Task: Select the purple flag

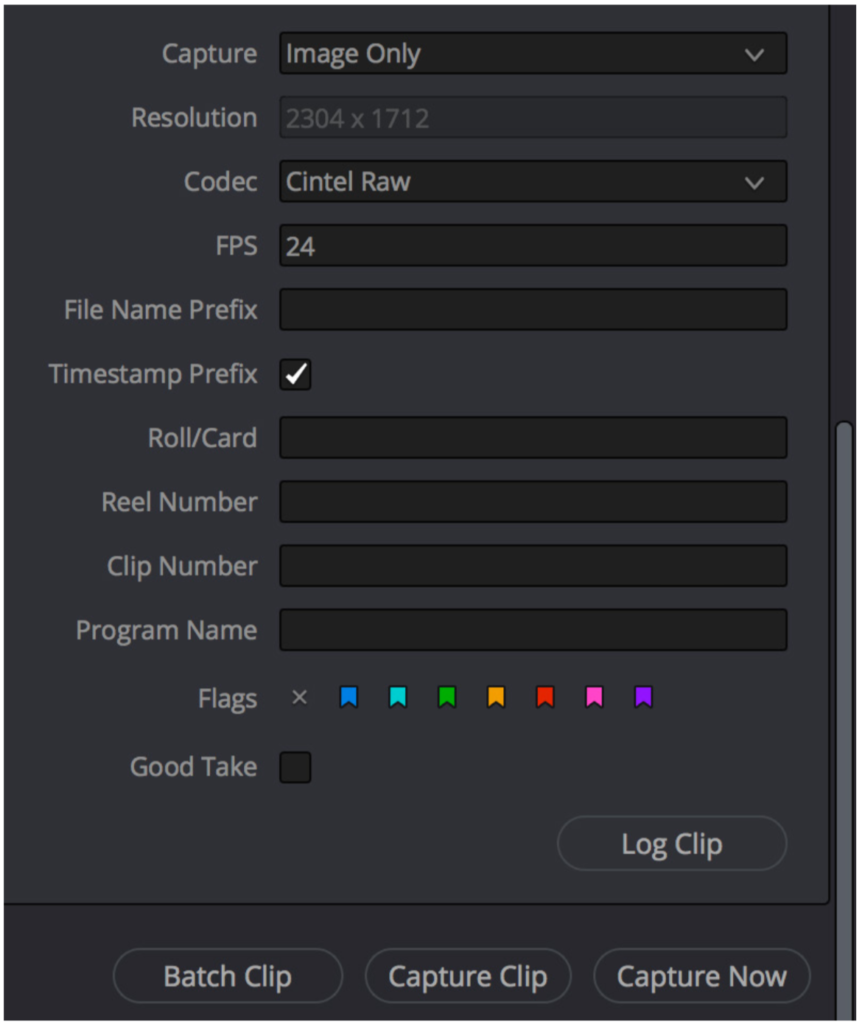Action: click(643, 697)
